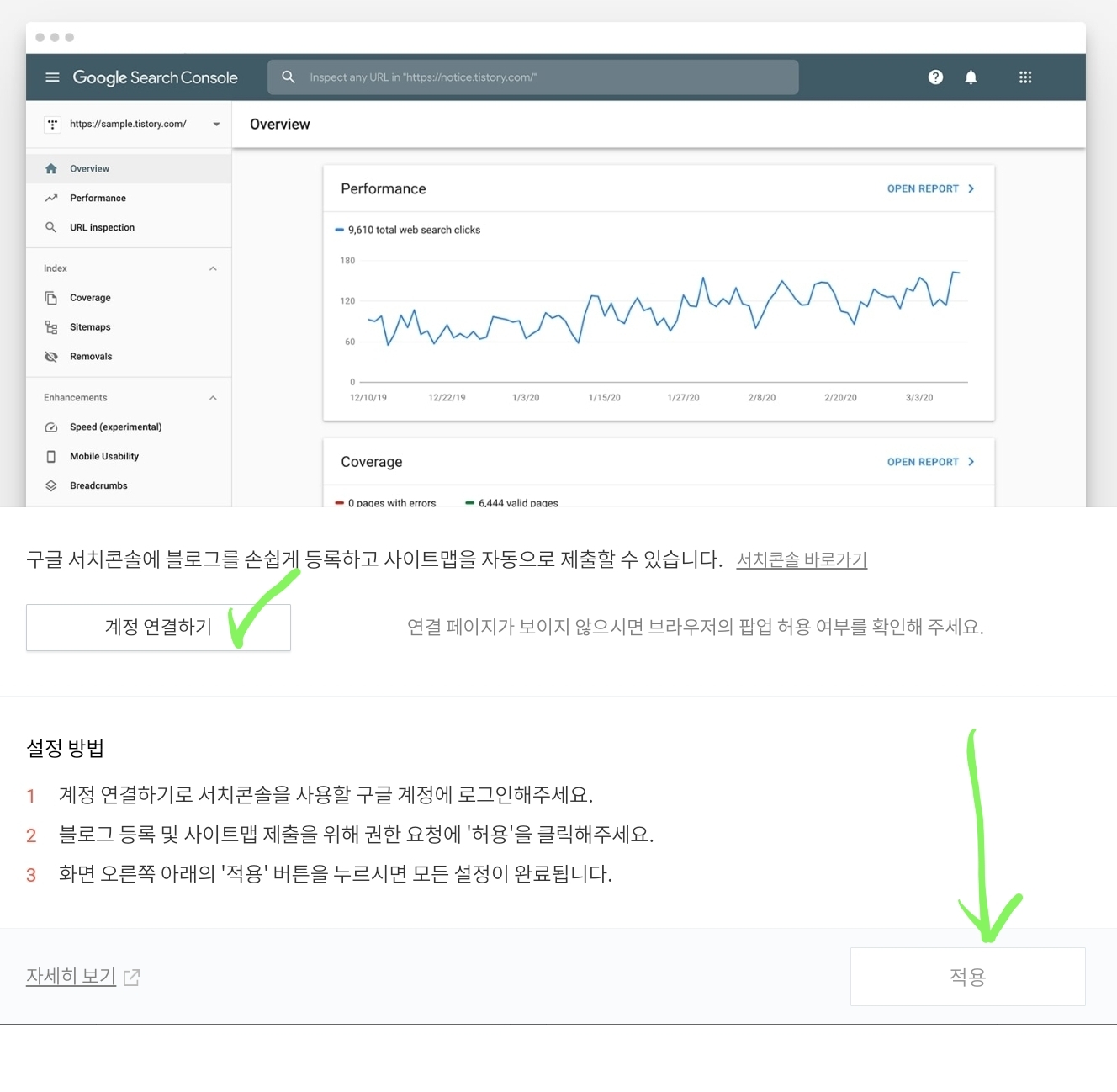The width and height of the screenshot is (1117, 1092).
Task: Open the property selector dropdown arrow
Action: pyautogui.click(x=216, y=125)
